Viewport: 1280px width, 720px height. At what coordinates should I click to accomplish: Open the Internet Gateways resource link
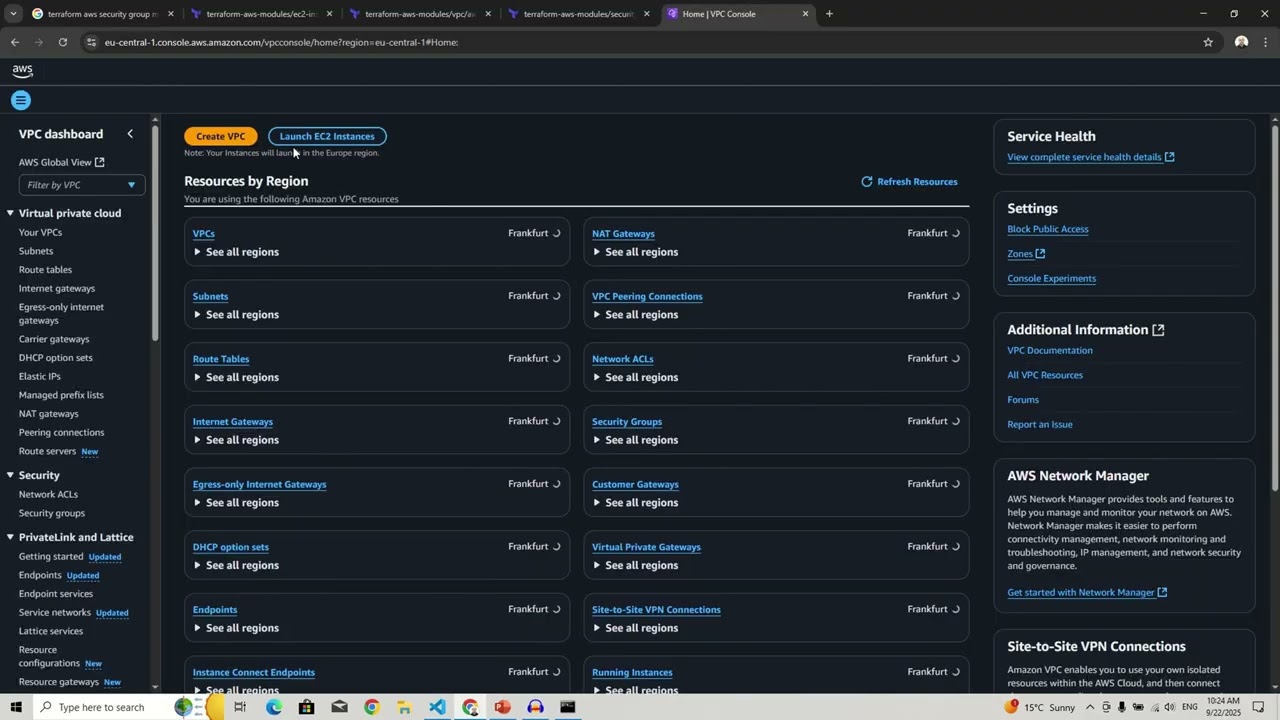[x=233, y=422]
